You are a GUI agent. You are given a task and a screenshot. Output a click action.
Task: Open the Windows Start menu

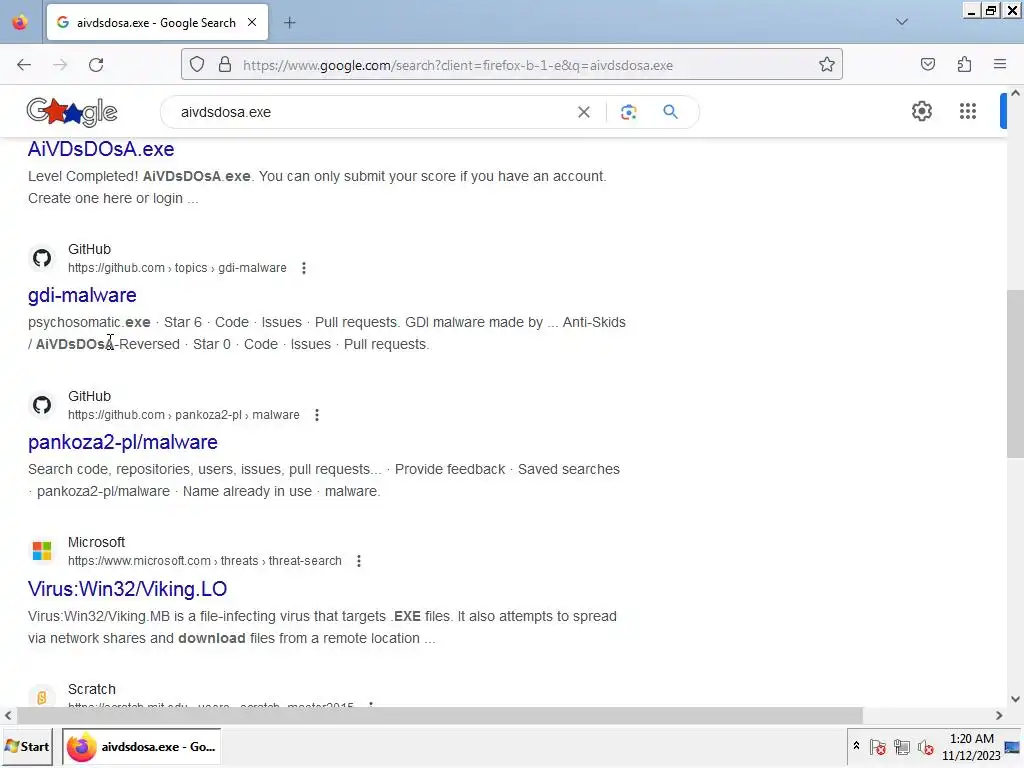tap(27, 747)
